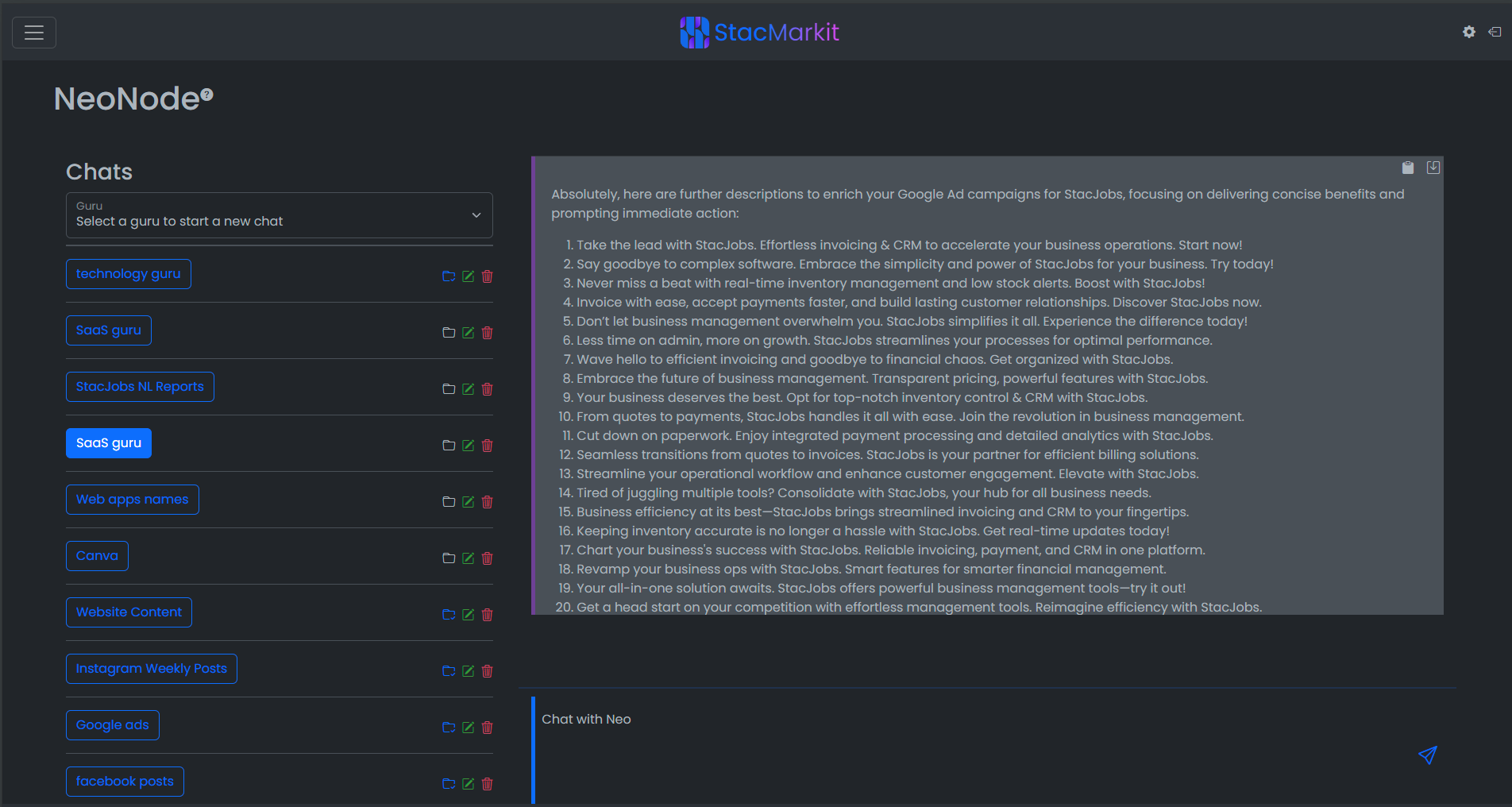Click the logout icon in header

pos(1495,32)
